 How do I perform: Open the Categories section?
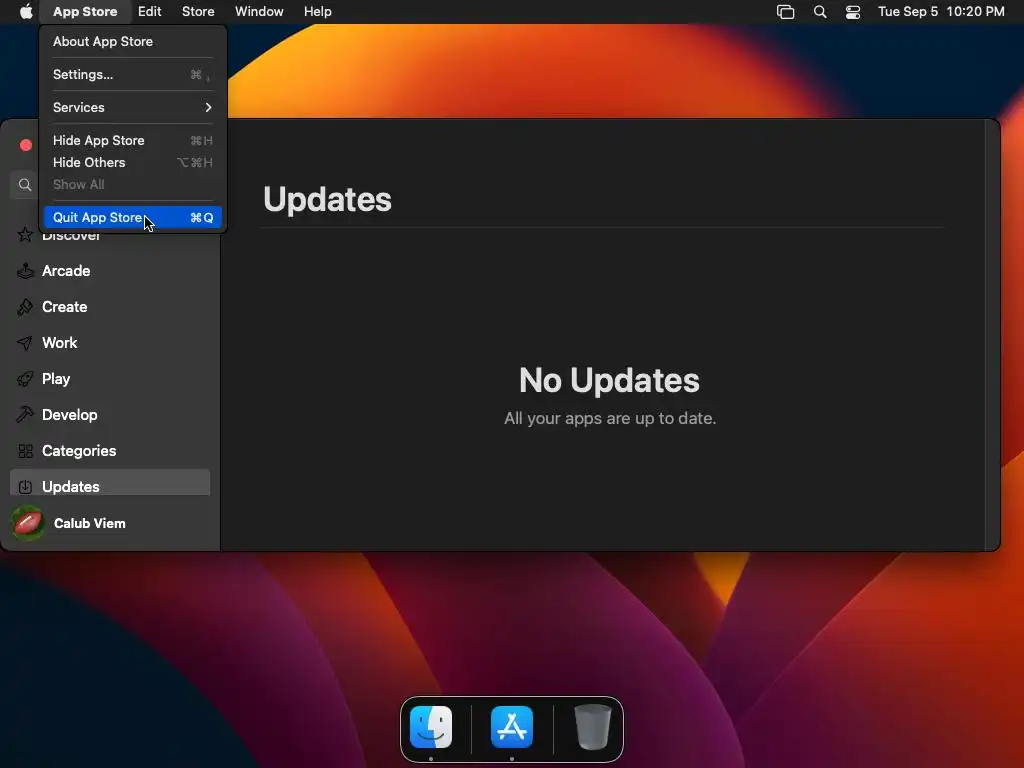pyautogui.click(x=110, y=451)
